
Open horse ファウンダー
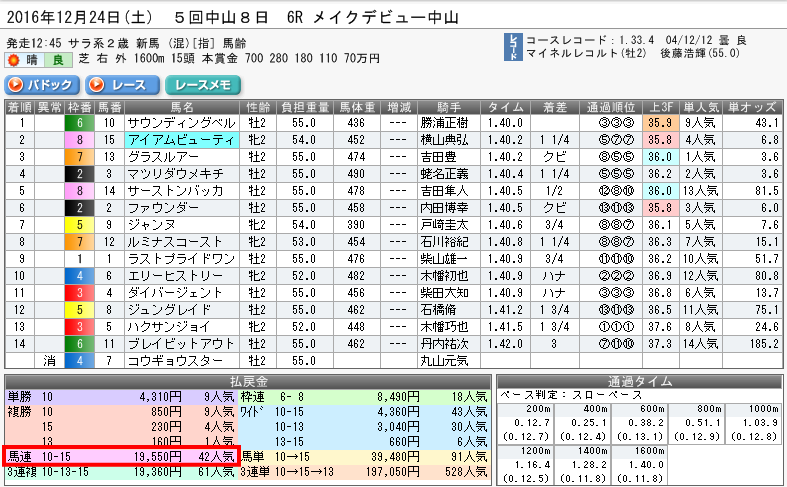coord(164,208)
